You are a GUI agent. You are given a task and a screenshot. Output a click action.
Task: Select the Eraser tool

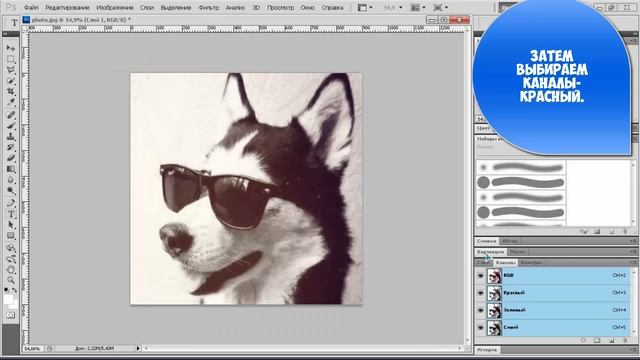tap(11, 158)
